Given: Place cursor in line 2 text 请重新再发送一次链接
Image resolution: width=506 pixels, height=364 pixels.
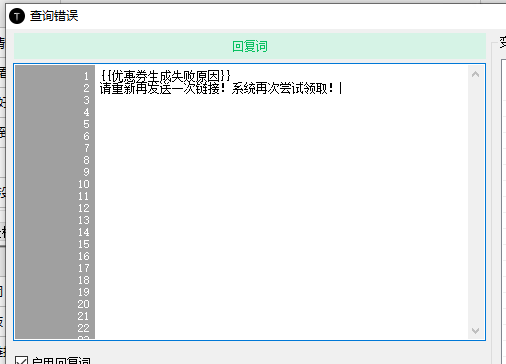Looking at the screenshot, I should pyautogui.click(x=160, y=89).
